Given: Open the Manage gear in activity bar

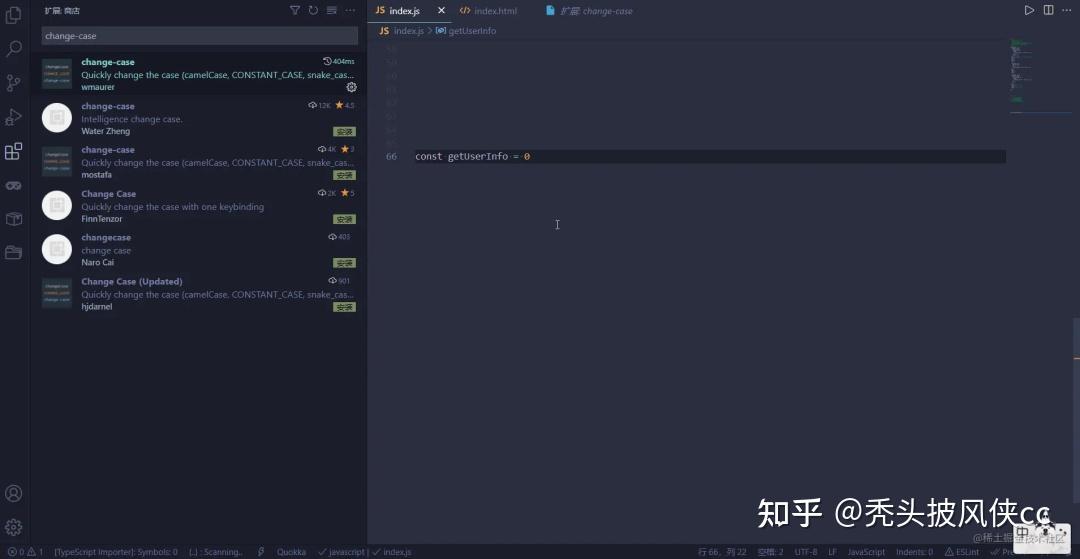Looking at the screenshot, I should tap(13, 527).
